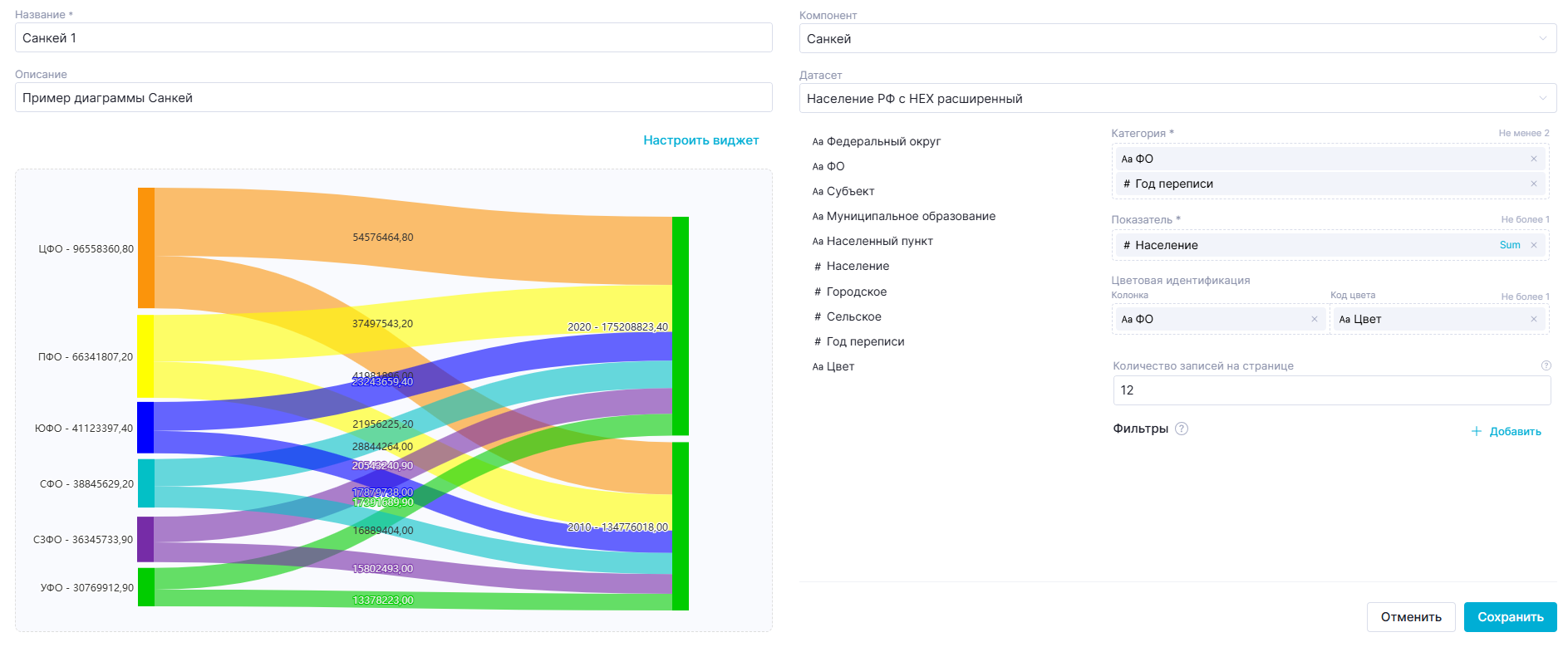
Task: Remove Год переписи from Категория
Action: [1533, 184]
